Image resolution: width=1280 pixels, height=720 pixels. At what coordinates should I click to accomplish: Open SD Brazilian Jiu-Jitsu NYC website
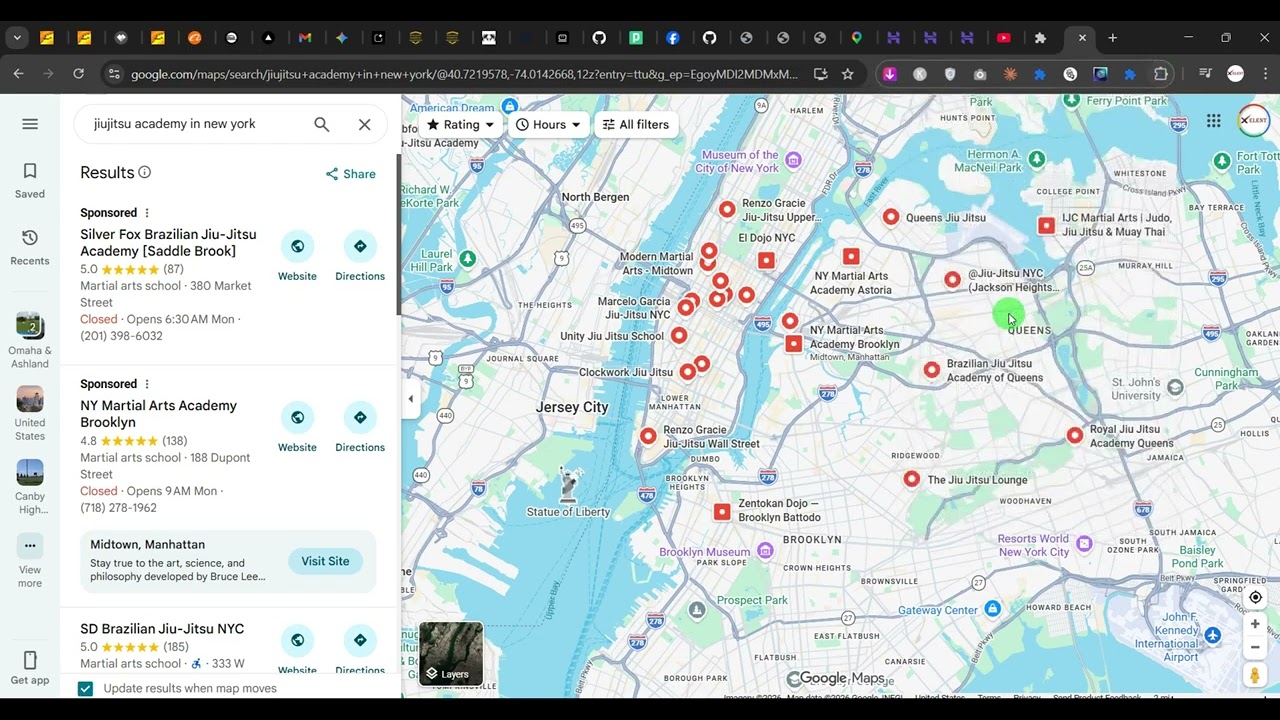tap(297, 650)
